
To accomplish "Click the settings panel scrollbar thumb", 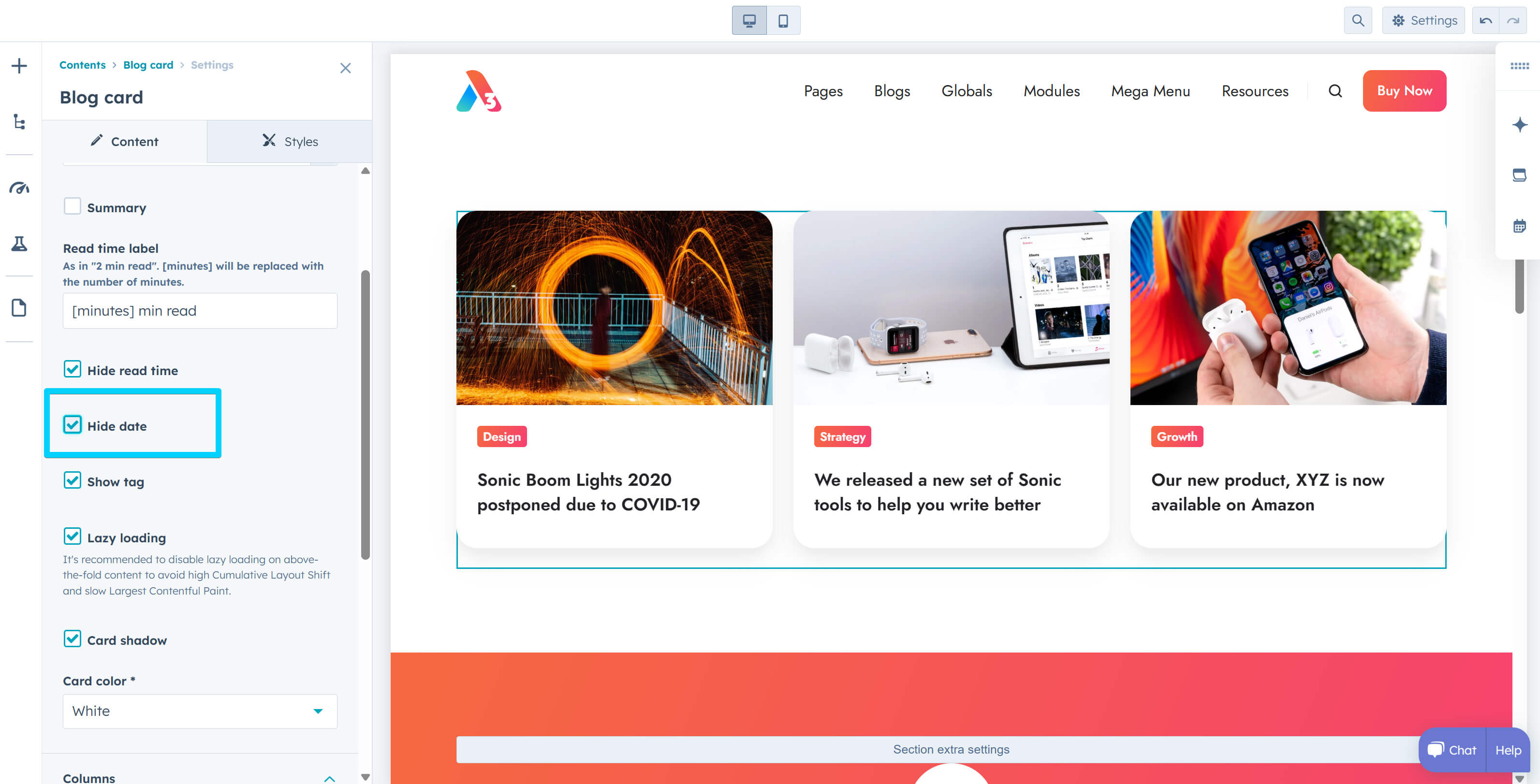I will coord(365,415).
